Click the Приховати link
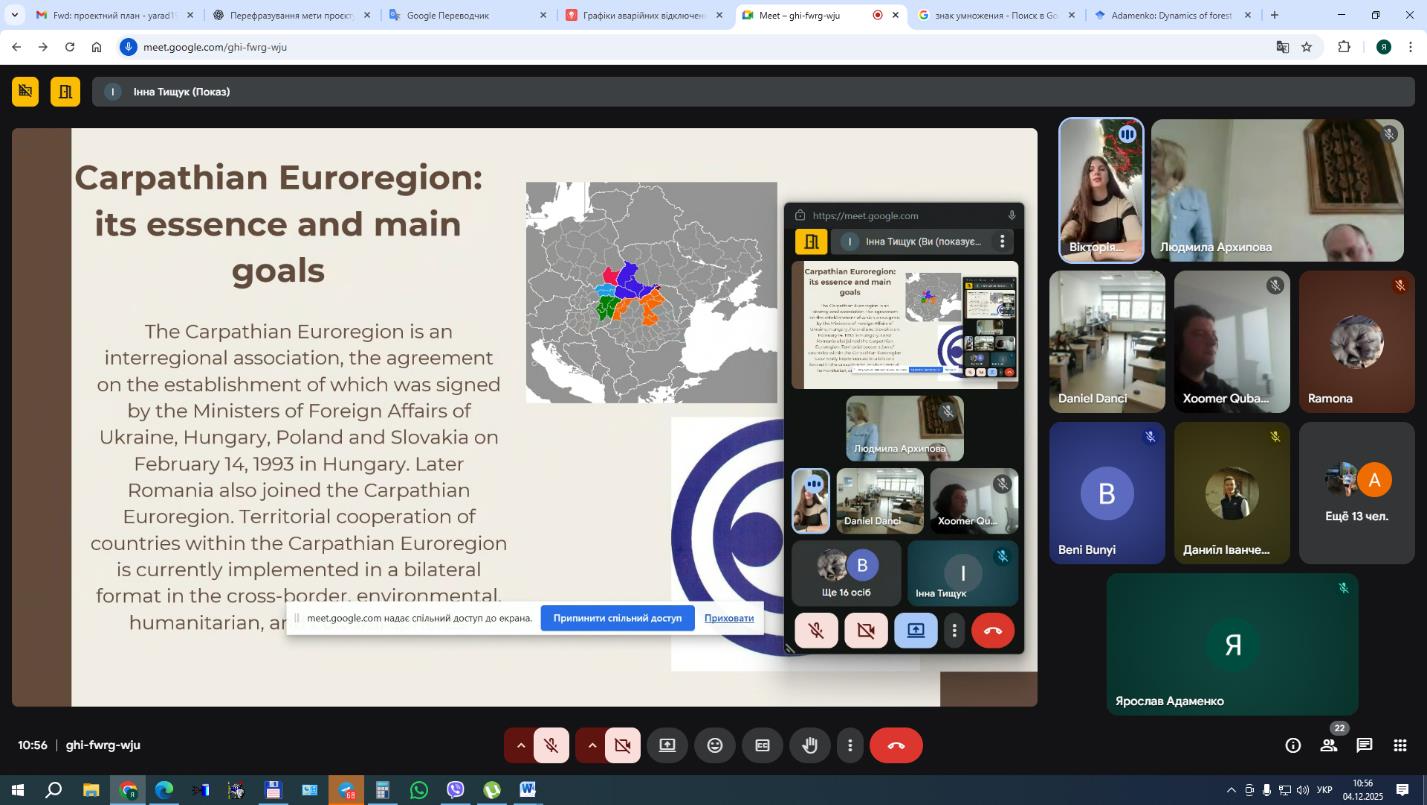The width and height of the screenshot is (1427, 805). click(x=729, y=618)
